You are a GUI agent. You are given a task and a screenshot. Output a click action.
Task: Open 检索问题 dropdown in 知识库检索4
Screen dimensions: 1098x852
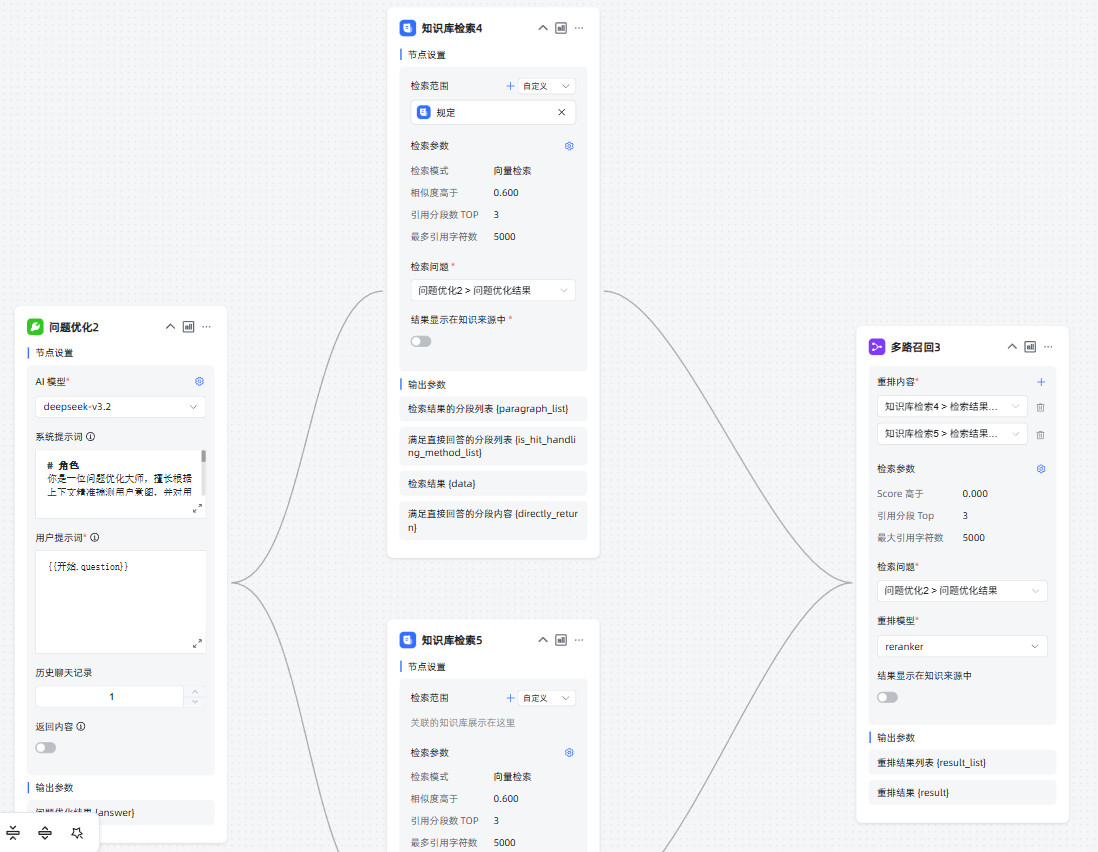[492, 291]
